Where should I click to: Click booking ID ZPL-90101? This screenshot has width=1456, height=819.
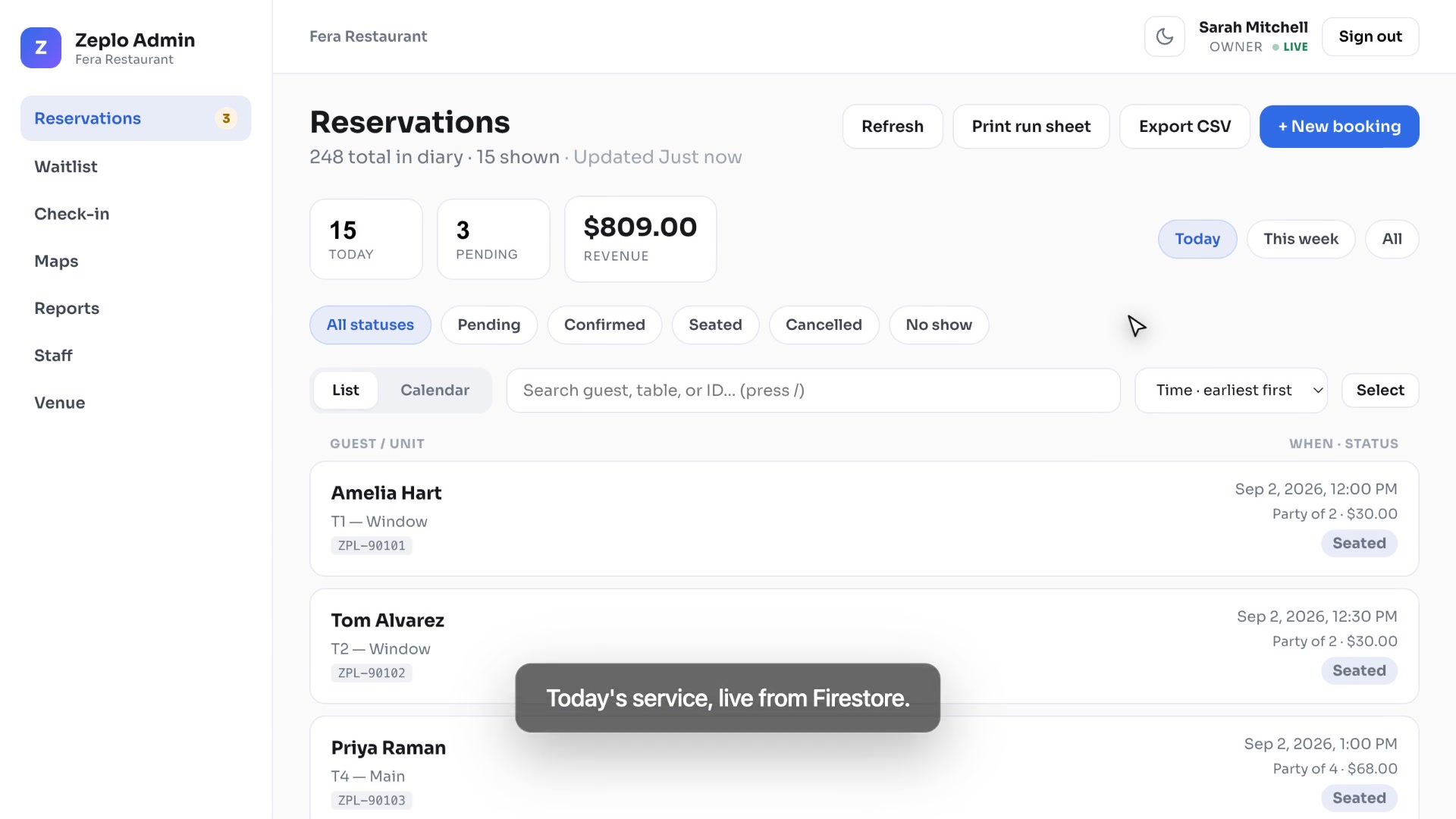click(372, 546)
